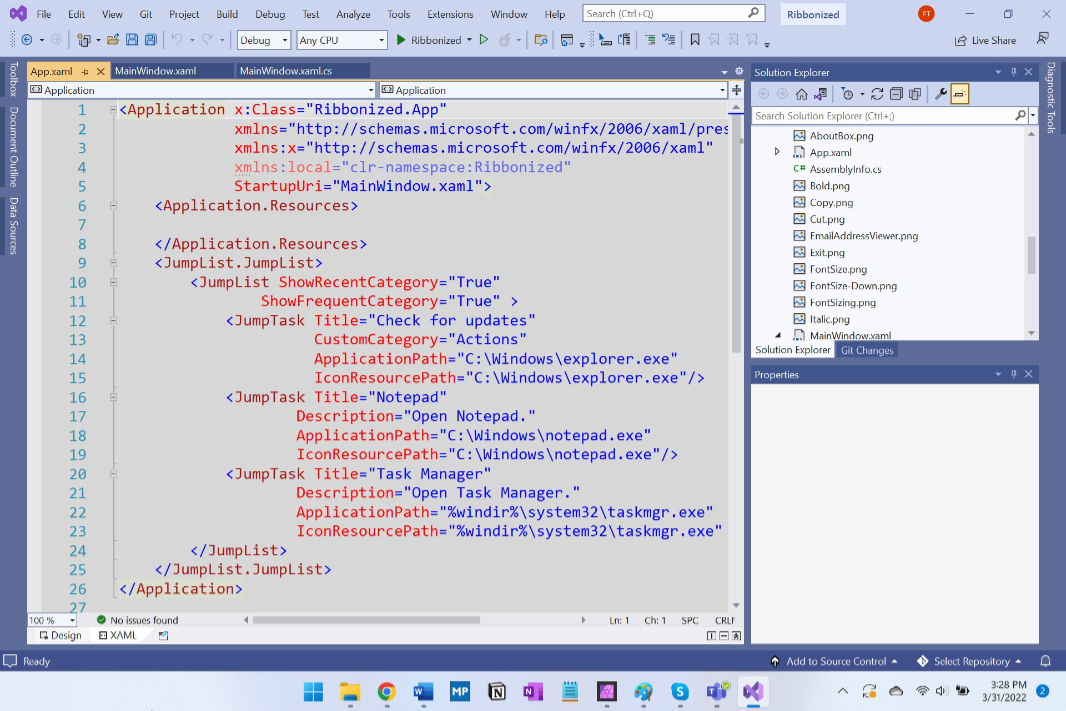Click the Save All icon on the toolbar
The image size is (1066, 711).
point(151,38)
